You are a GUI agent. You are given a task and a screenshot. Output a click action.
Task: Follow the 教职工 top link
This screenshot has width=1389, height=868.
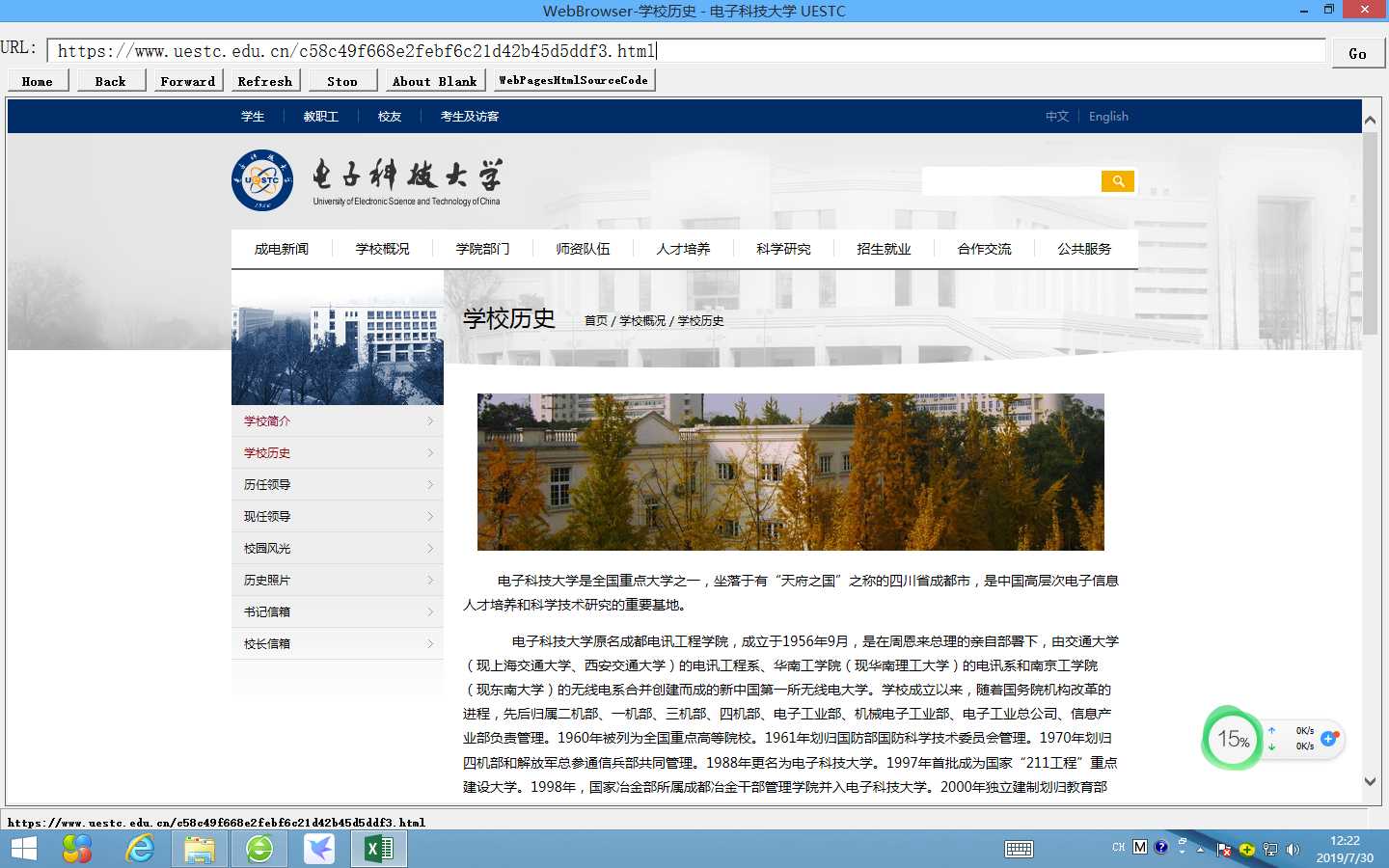321,116
